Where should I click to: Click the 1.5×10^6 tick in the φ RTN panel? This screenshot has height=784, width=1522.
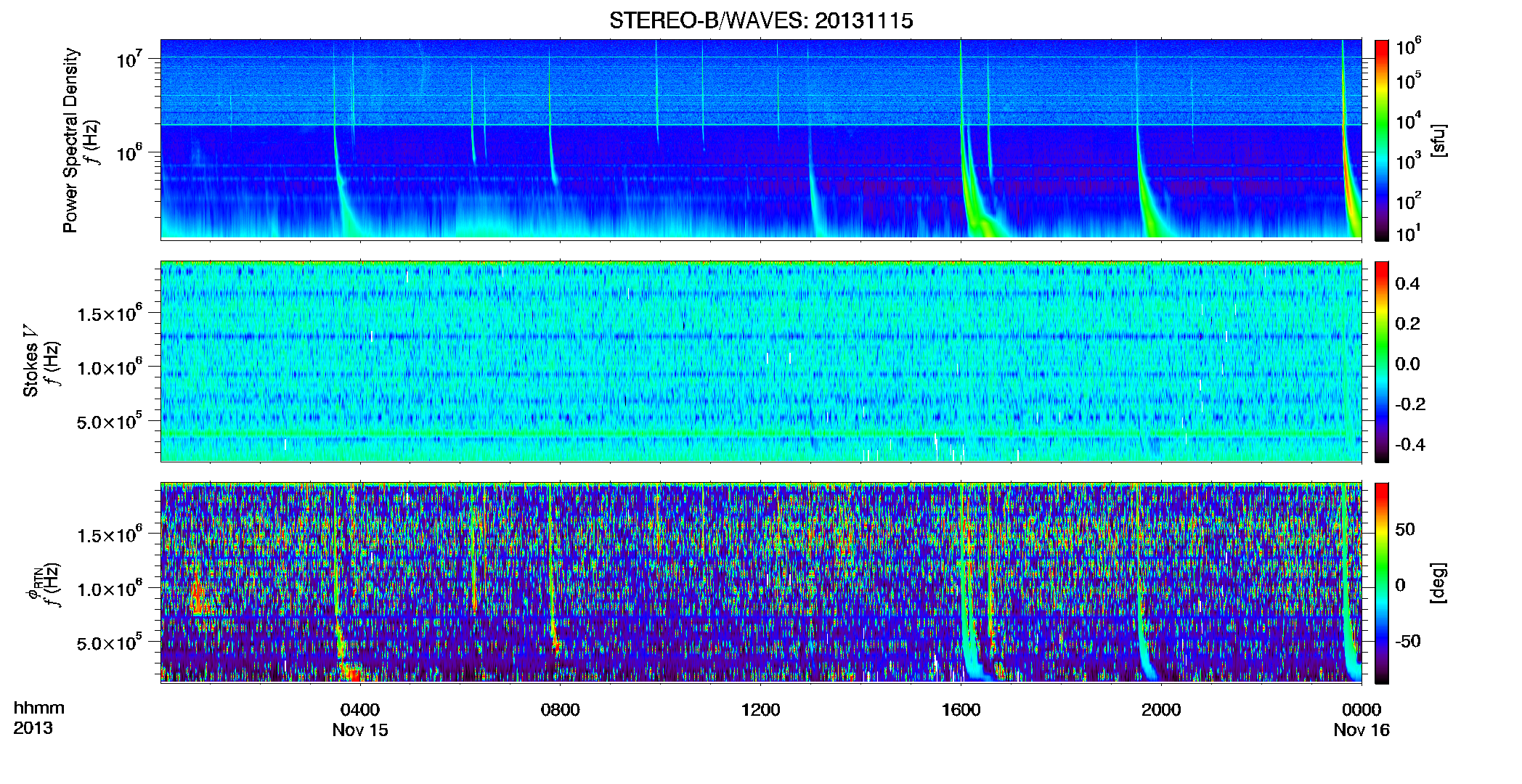[110, 535]
